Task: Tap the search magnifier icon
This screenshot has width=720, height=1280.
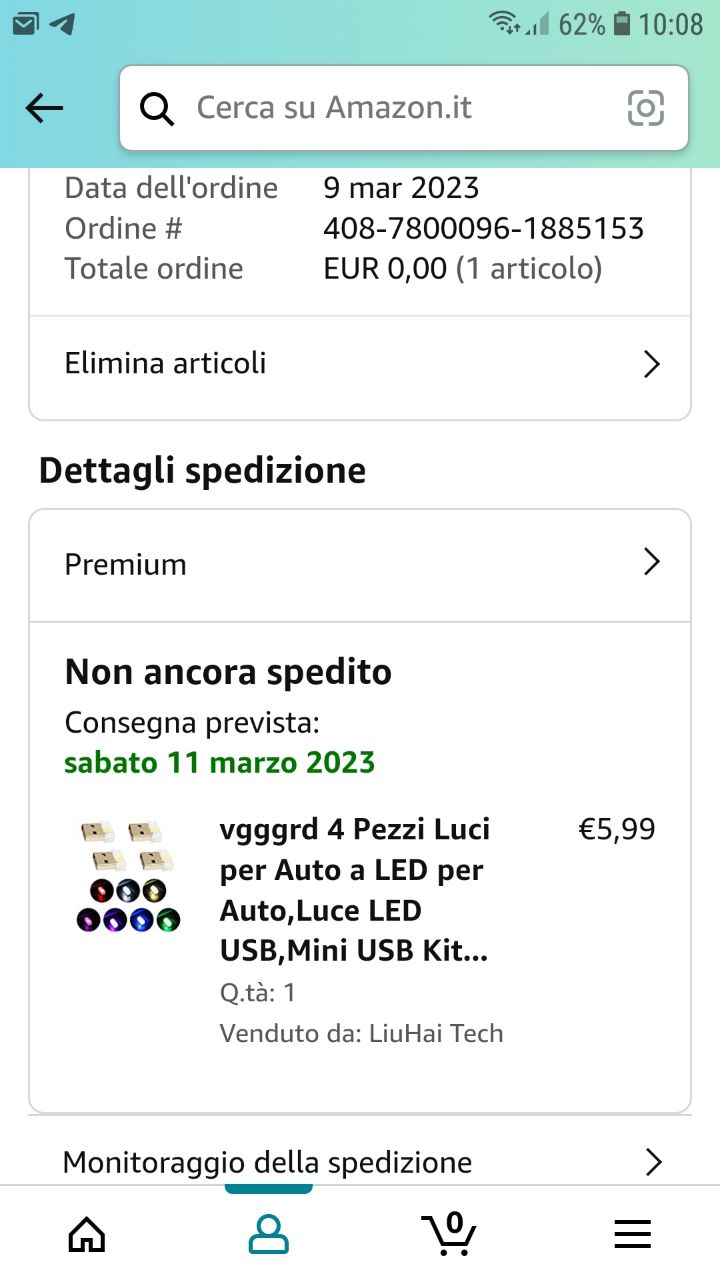Action: click(157, 108)
